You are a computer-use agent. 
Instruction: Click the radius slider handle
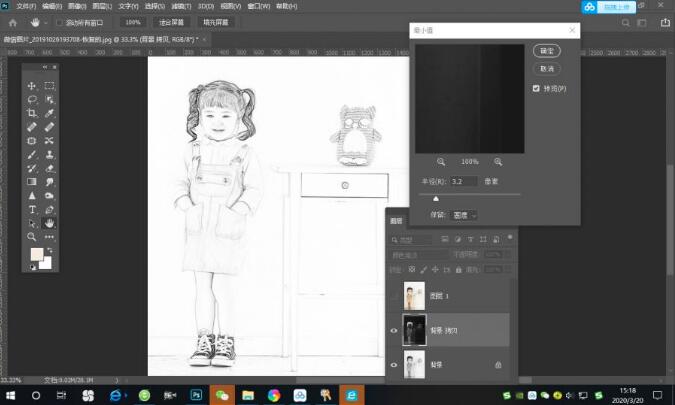(x=436, y=198)
